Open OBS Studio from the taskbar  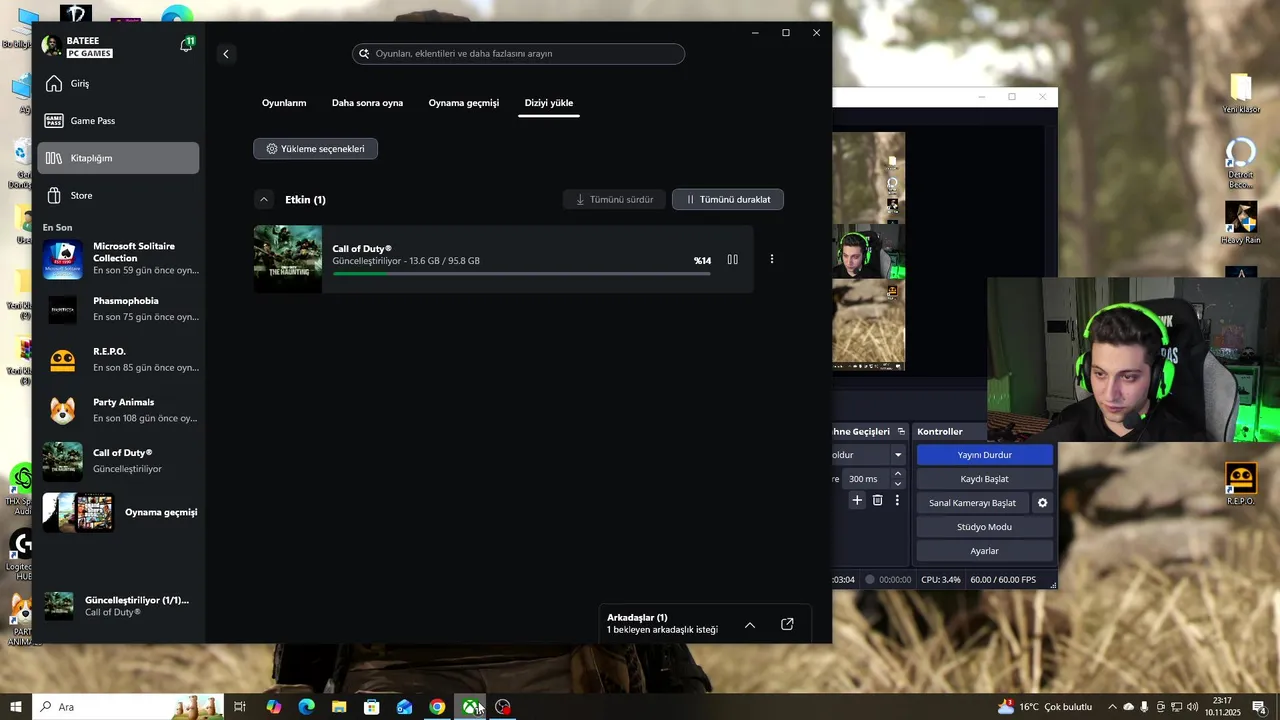(503, 707)
